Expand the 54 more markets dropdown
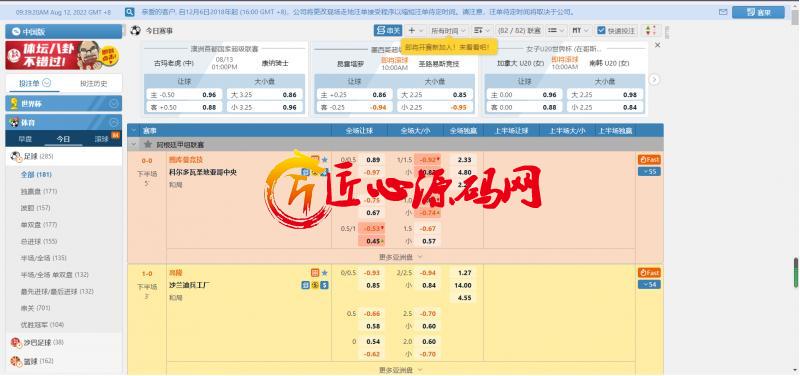Image resolution: width=800 pixels, height=376 pixels. tap(649, 285)
